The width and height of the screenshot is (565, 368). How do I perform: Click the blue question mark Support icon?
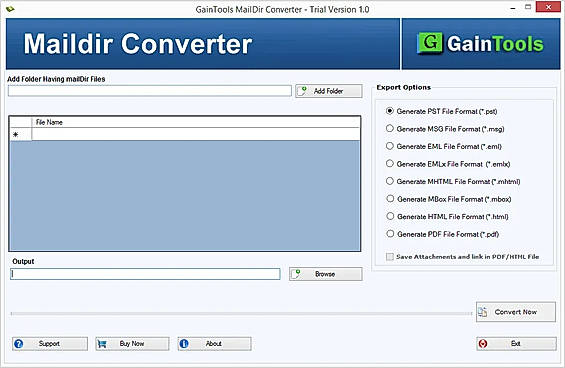pos(18,344)
